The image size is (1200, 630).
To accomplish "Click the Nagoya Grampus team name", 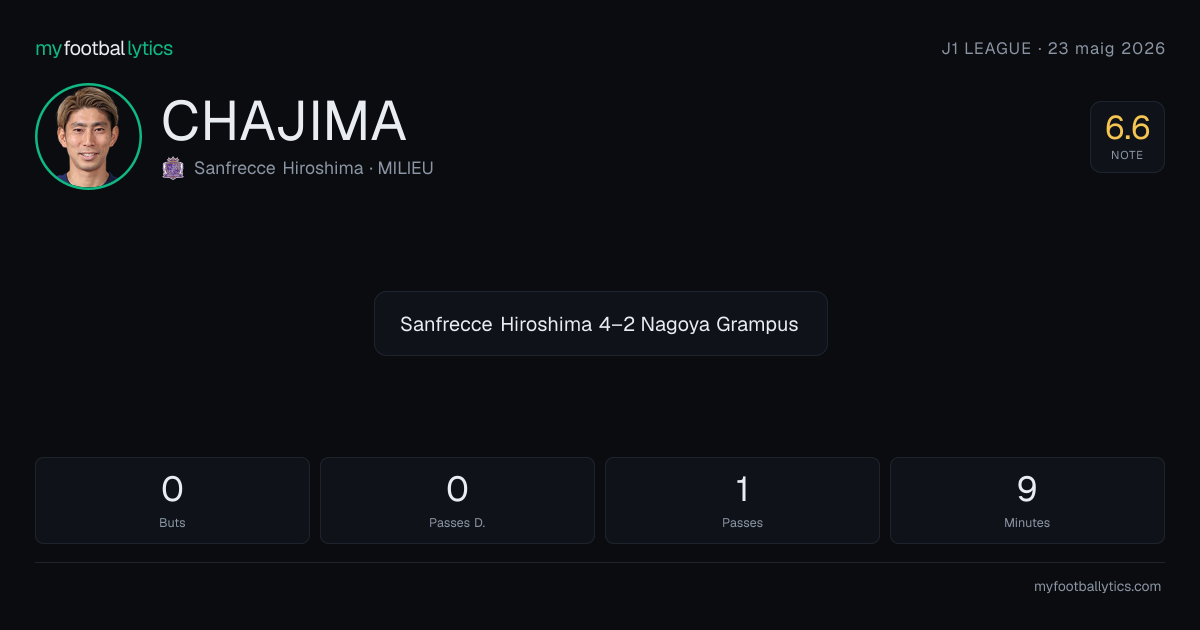I will (x=719, y=324).
